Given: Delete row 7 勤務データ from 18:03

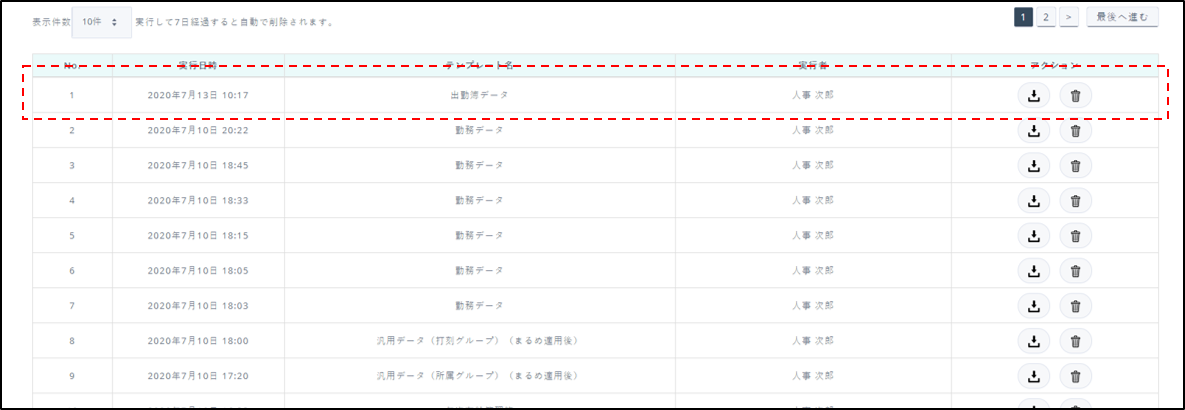Looking at the screenshot, I should (1075, 306).
